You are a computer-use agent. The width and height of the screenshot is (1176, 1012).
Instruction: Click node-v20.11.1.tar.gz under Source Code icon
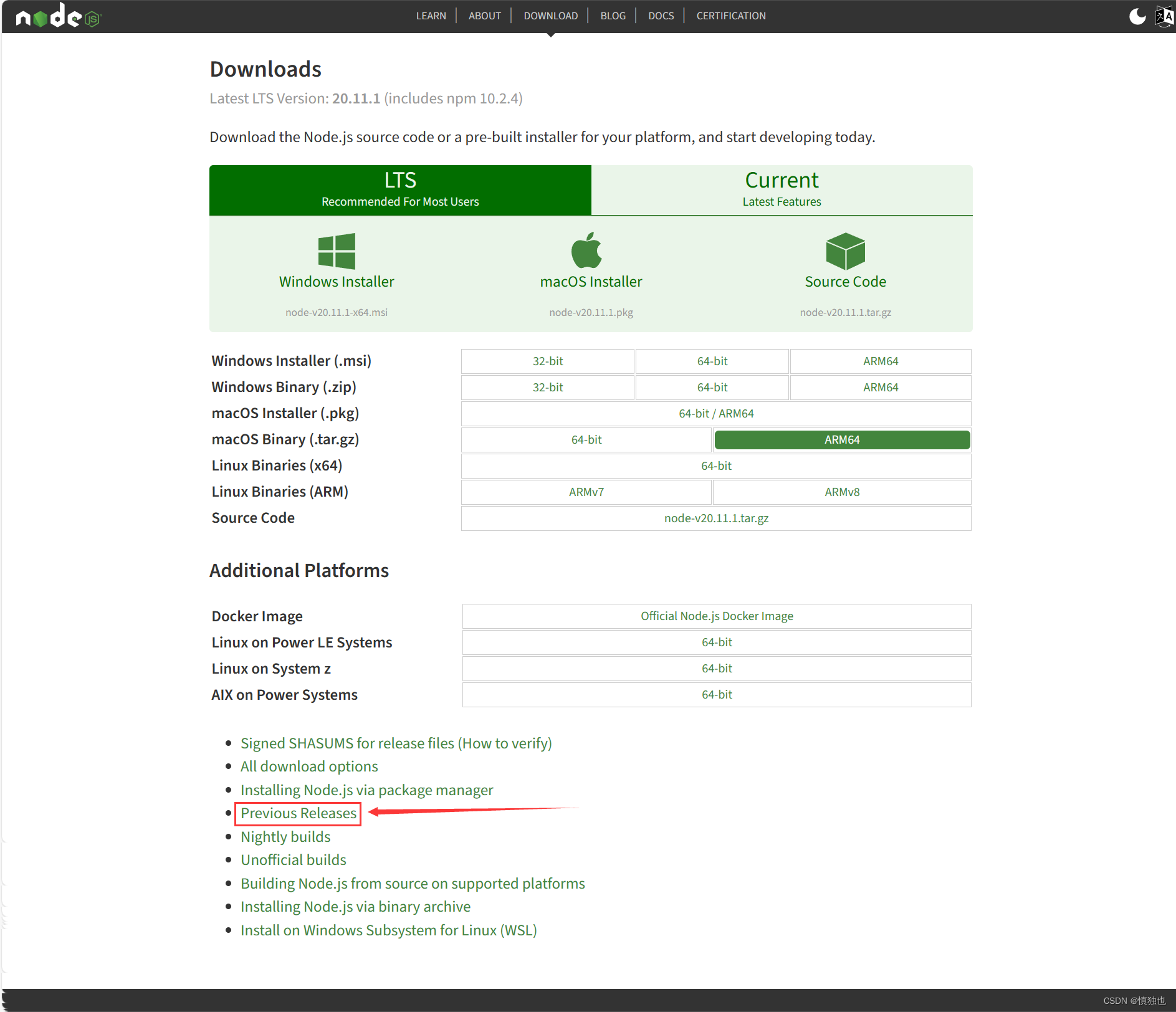845,312
